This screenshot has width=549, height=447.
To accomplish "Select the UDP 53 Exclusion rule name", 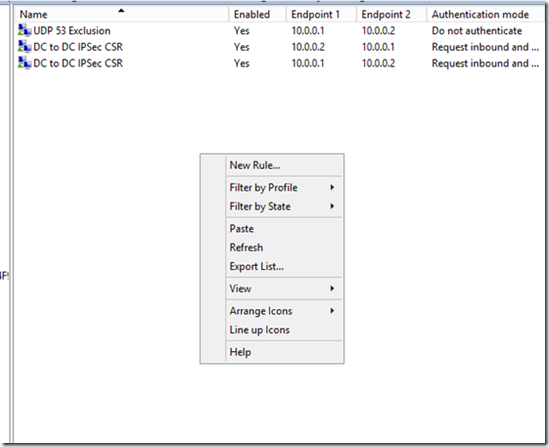I will click(72, 31).
